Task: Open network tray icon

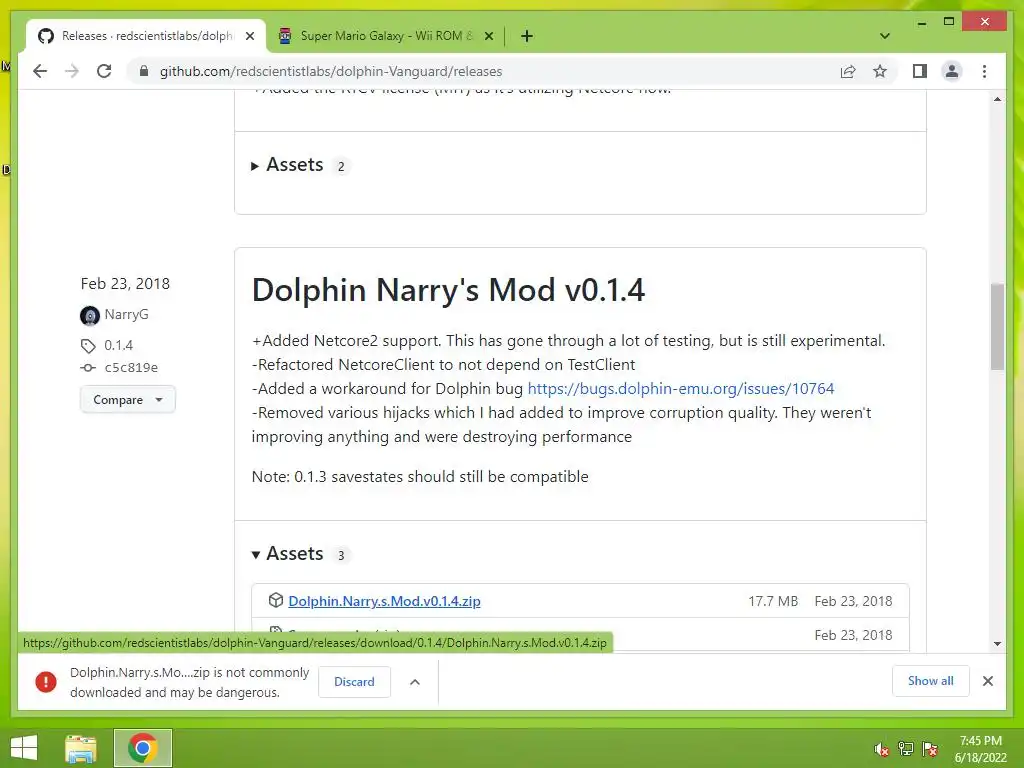Action: click(x=906, y=749)
